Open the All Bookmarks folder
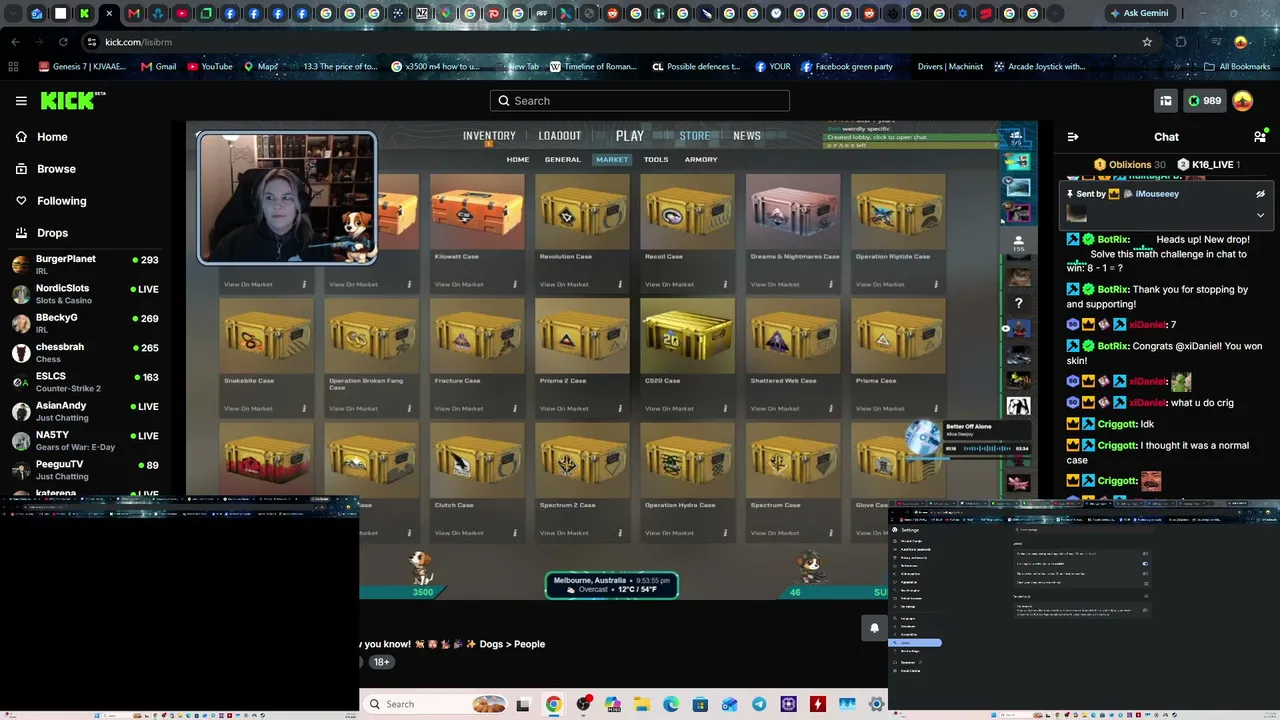Viewport: 1280px width, 720px height. (x=1237, y=67)
